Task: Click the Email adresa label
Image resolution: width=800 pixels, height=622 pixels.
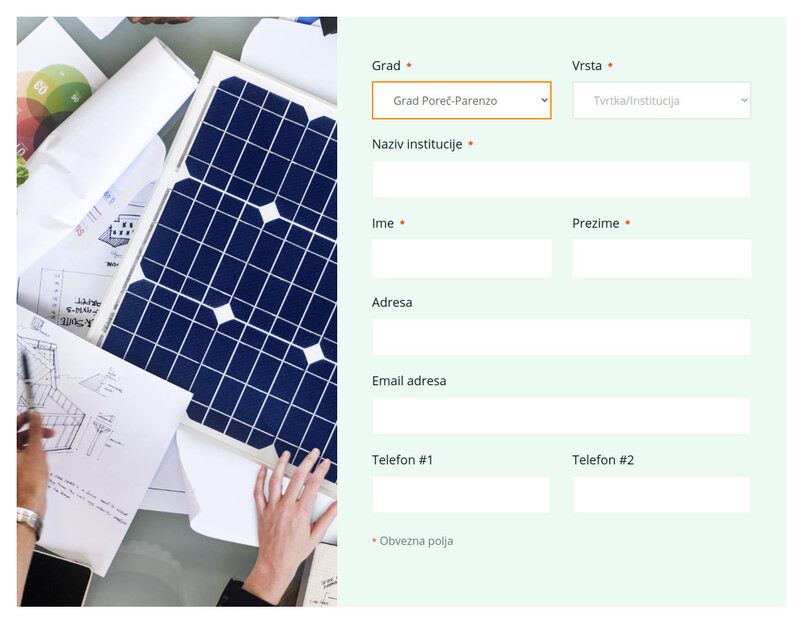Action: point(409,381)
